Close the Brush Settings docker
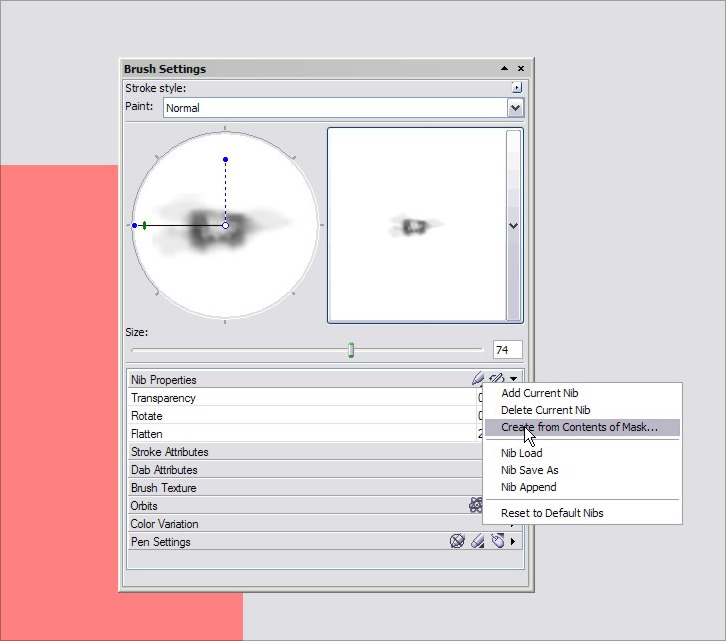726x641 pixels. coord(521,69)
